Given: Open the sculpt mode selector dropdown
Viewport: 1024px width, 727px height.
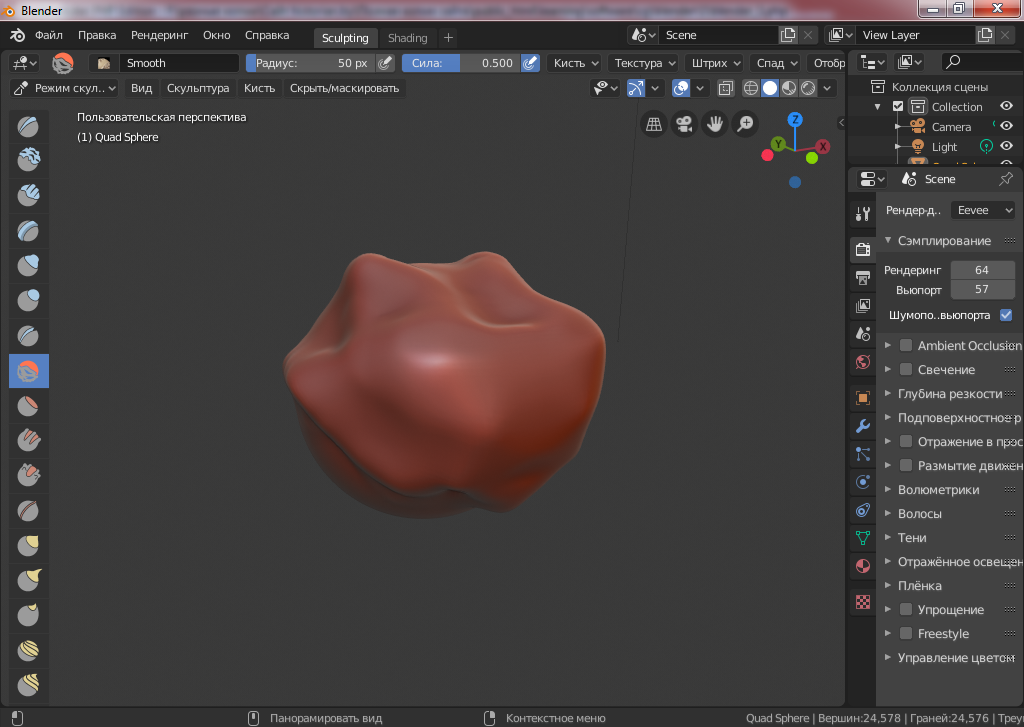Looking at the screenshot, I should (65, 88).
